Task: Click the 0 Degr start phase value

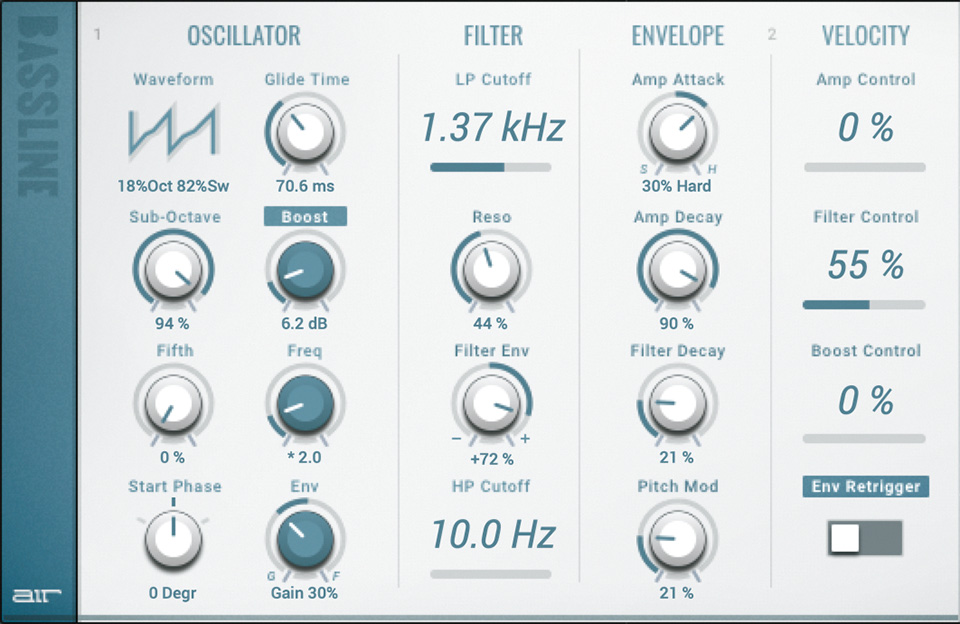Action: [173, 593]
